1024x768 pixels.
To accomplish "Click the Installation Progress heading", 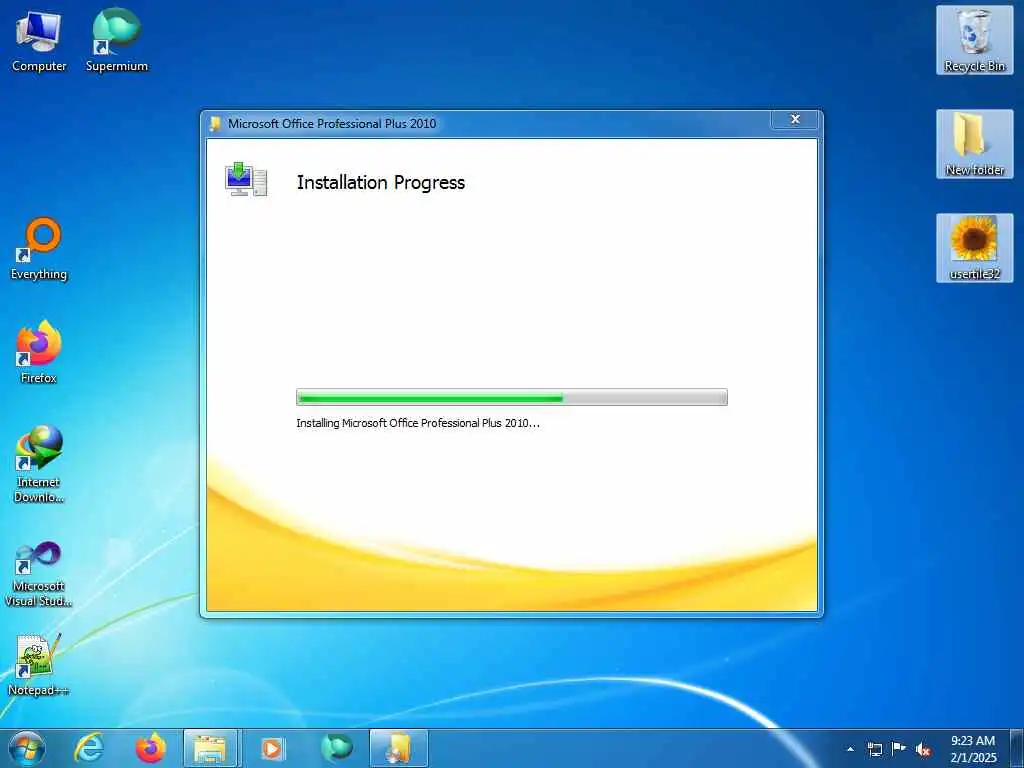I will tap(381, 182).
